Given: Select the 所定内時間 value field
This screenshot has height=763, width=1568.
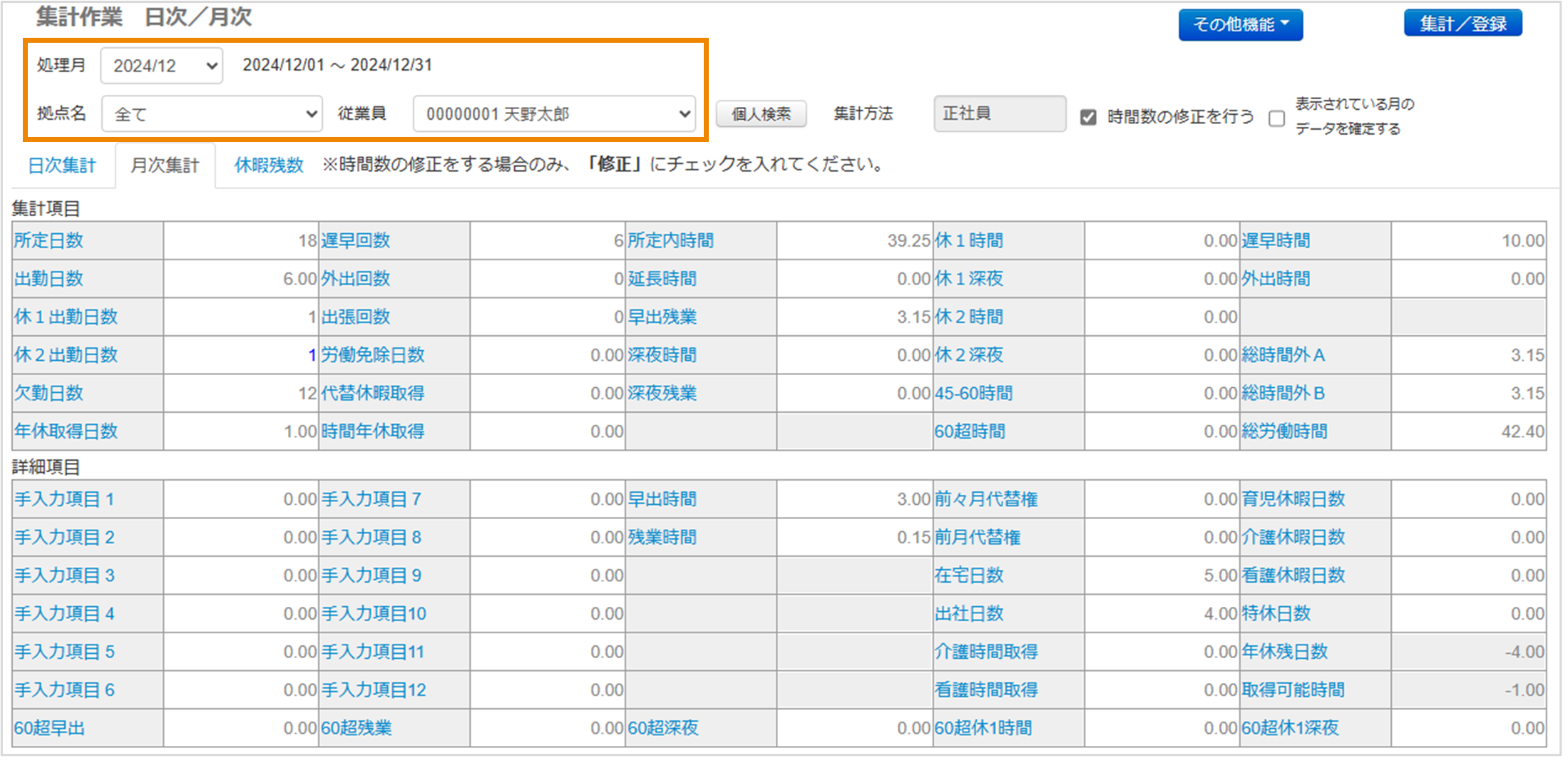Looking at the screenshot, I should click(x=854, y=241).
